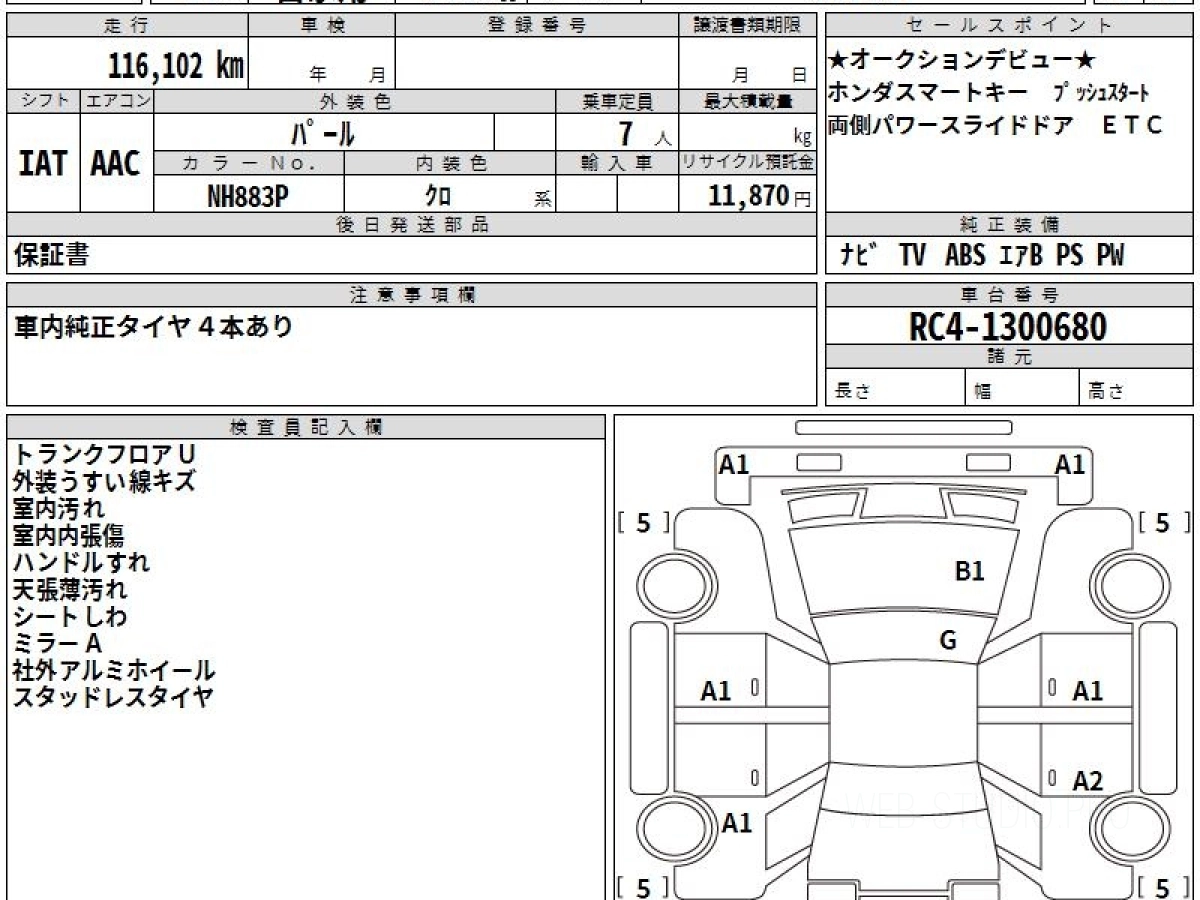
Task: Click the 検査員記入欄 header
Action: [x=306, y=427]
